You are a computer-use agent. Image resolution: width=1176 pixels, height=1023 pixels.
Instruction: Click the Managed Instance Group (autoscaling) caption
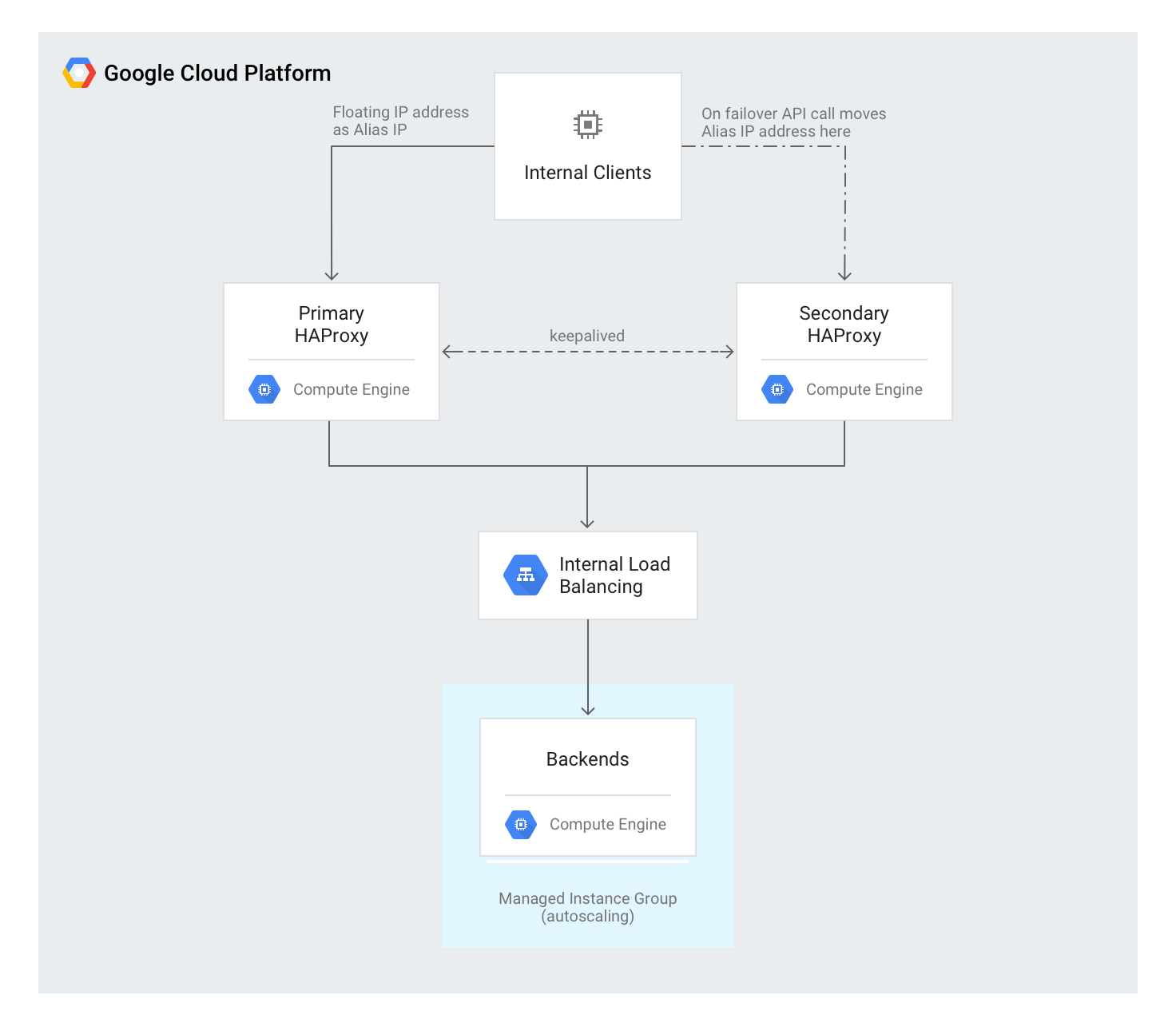588,907
